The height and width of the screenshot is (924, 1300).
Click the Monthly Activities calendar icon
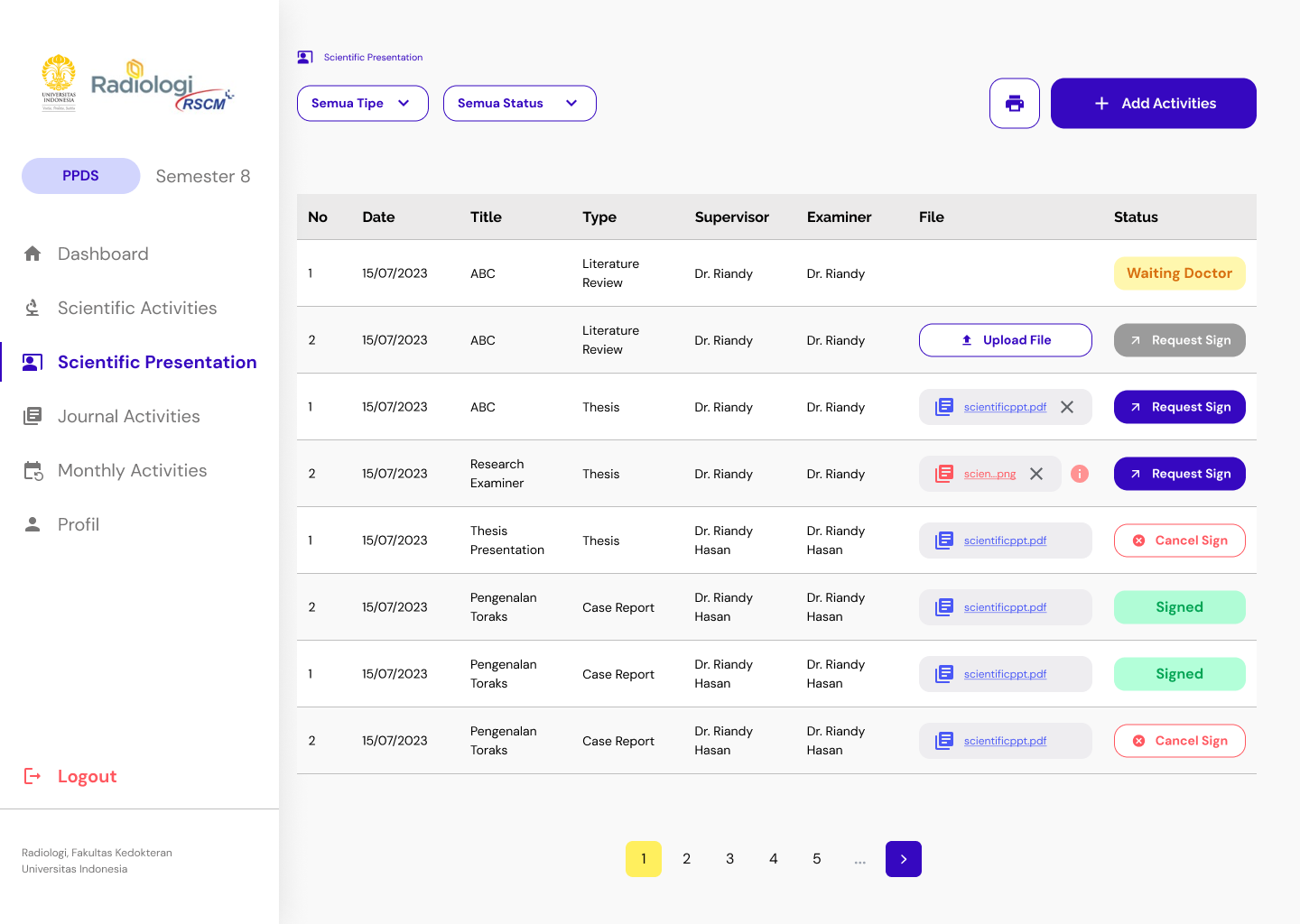point(32,470)
